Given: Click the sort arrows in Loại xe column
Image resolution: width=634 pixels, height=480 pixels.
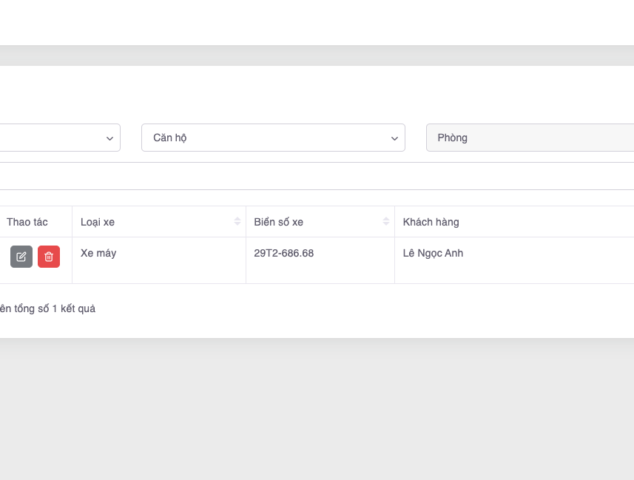Looking at the screenshot, I should click(237, 221).
